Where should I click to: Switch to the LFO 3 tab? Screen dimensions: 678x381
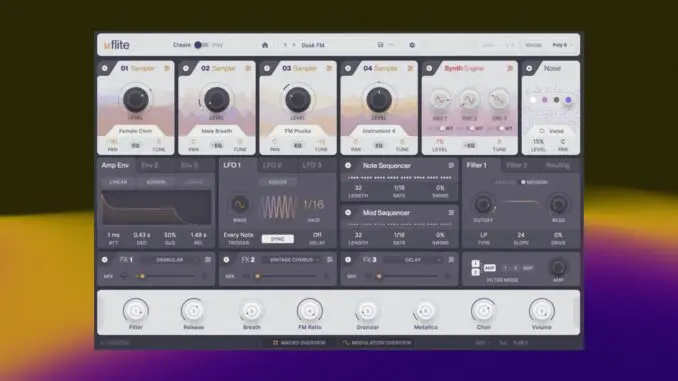coord(312,165)
